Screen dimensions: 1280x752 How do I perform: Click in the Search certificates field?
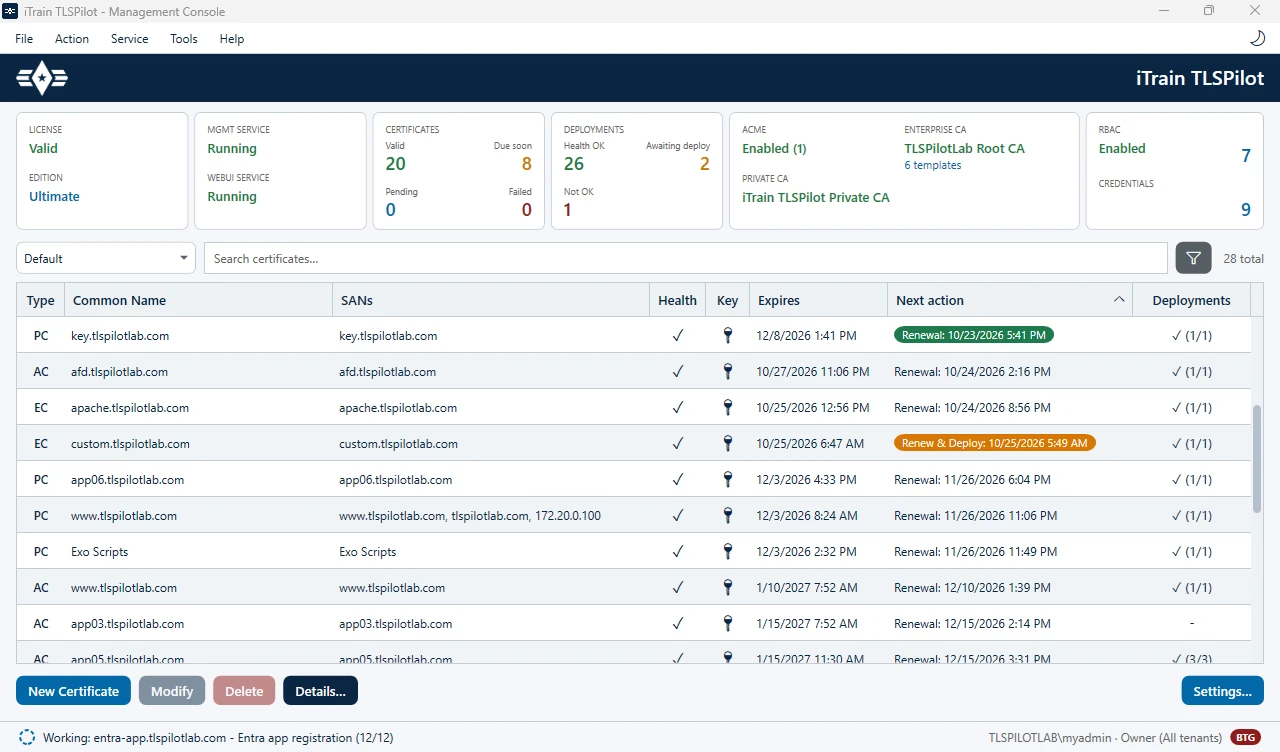[686, 258]
